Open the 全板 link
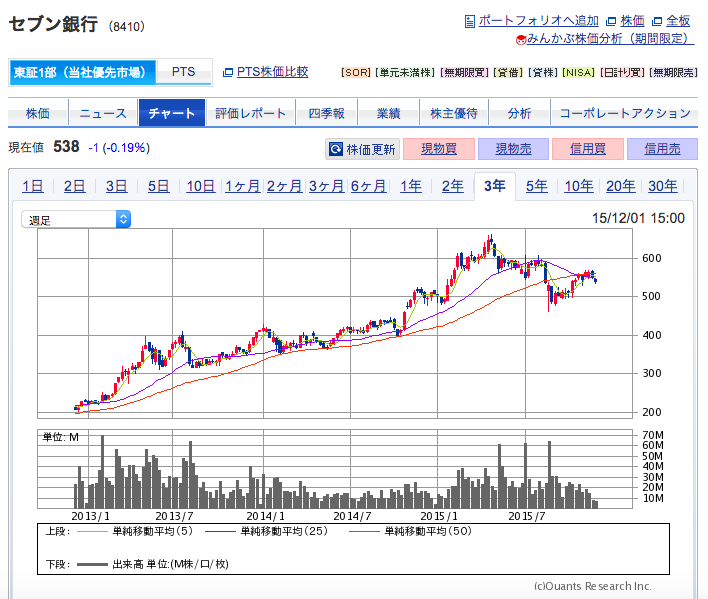The width and height of the screenshot is (708, 599). tap(678, 21)
